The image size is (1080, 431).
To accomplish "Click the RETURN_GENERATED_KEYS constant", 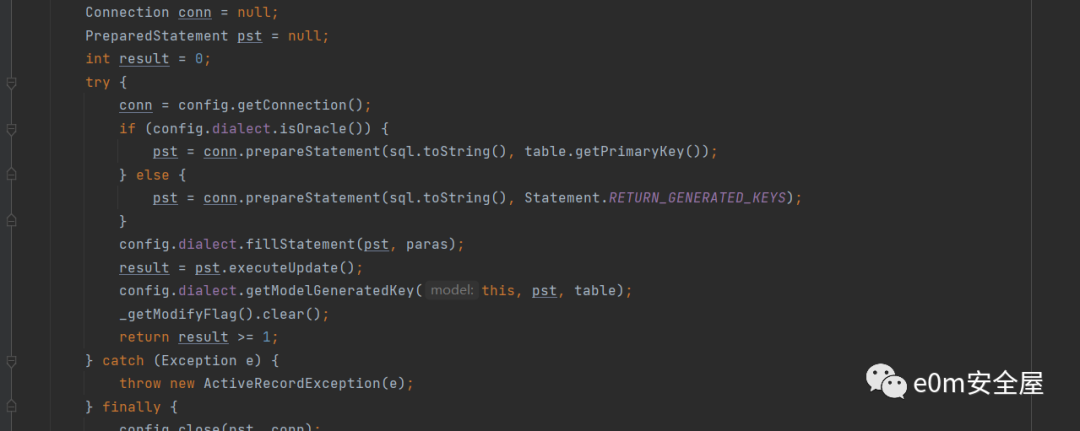I will [697, 198].
